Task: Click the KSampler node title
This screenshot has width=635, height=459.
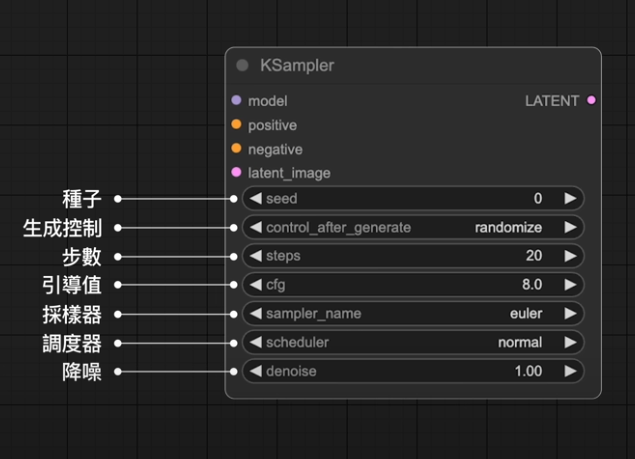Action: (297, 66)
